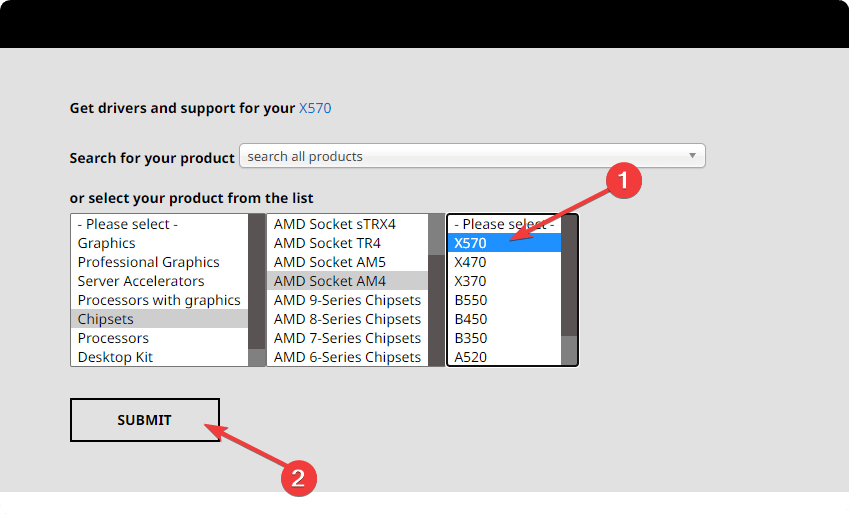
Task: Pick AMD 9-Series Chipsets
Action: coord(347,300)
